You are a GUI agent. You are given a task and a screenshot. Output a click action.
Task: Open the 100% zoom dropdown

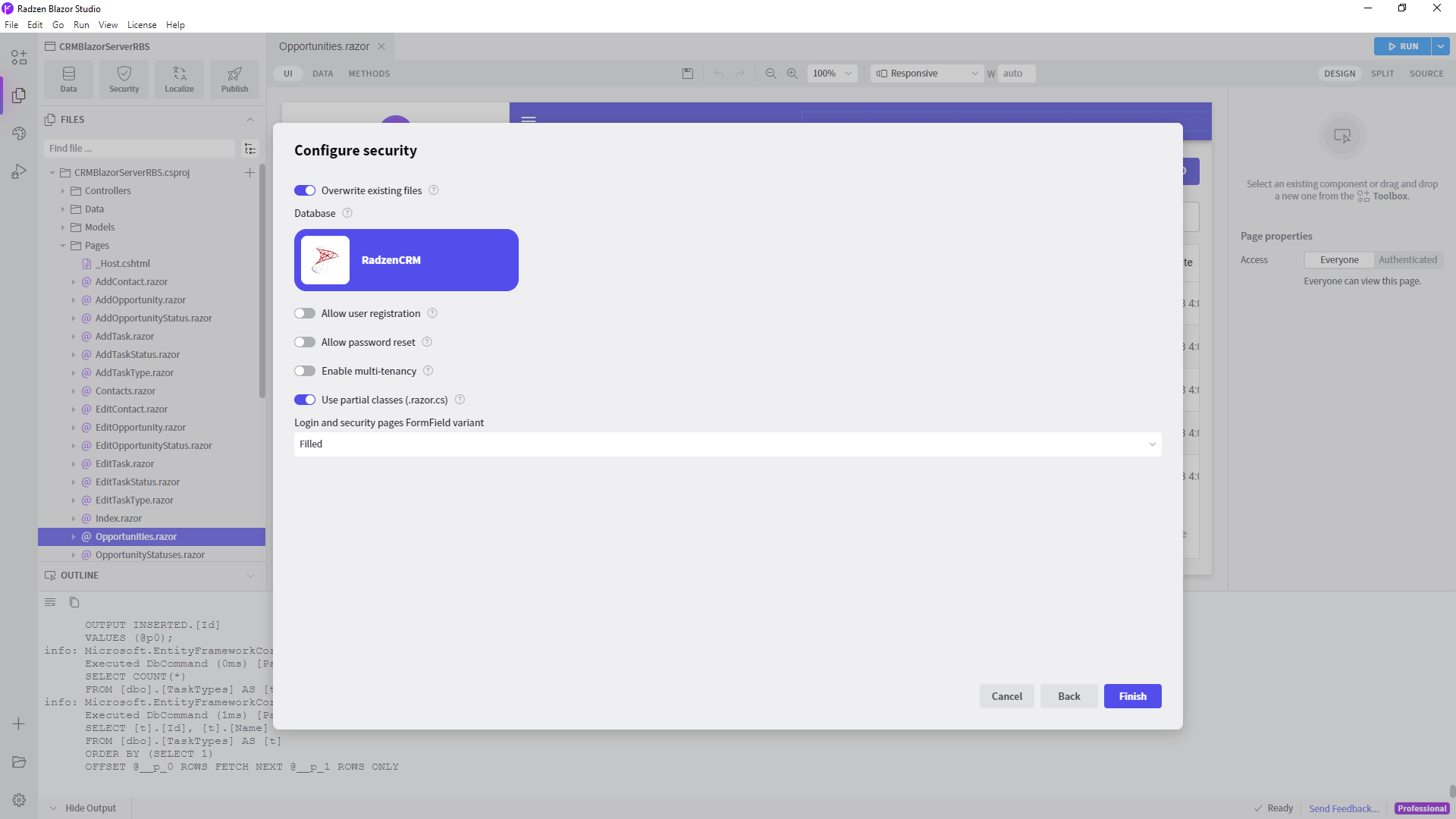pos(832,74)
